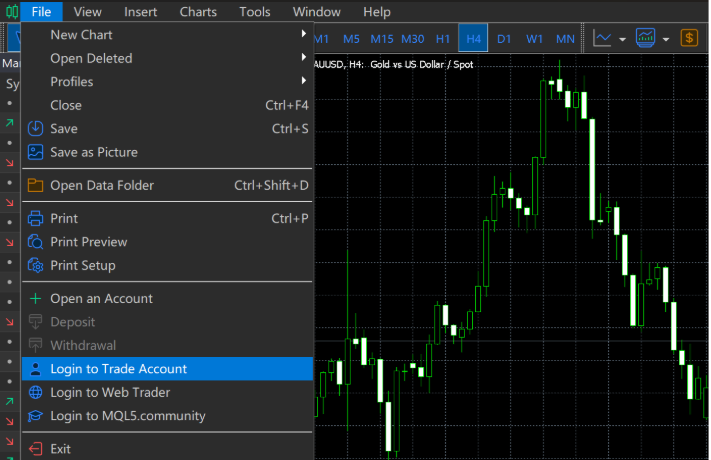Select Withdrawal menu entry
The width and height of the screenshot is (711, 460).
tap(167, 345)
